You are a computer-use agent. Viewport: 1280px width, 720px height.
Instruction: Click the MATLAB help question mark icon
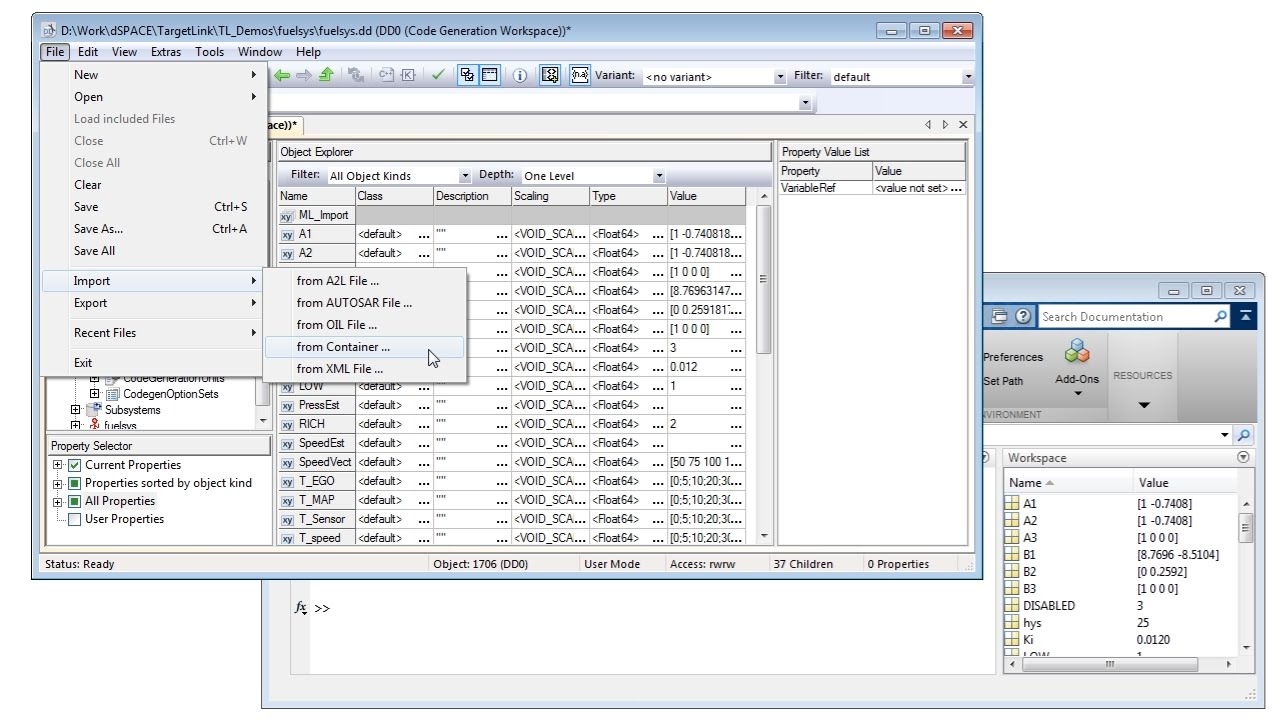tap(1023, 316)
